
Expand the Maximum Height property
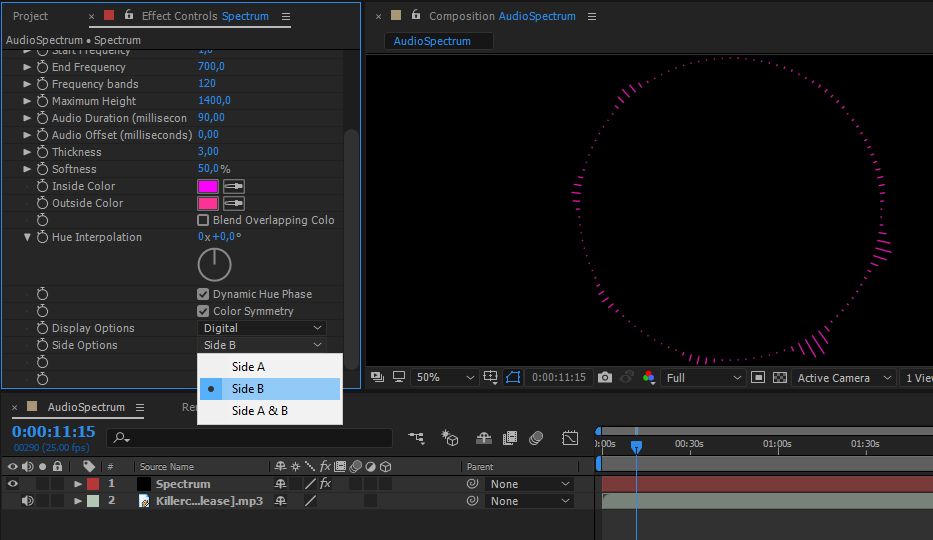pos(27,101)
